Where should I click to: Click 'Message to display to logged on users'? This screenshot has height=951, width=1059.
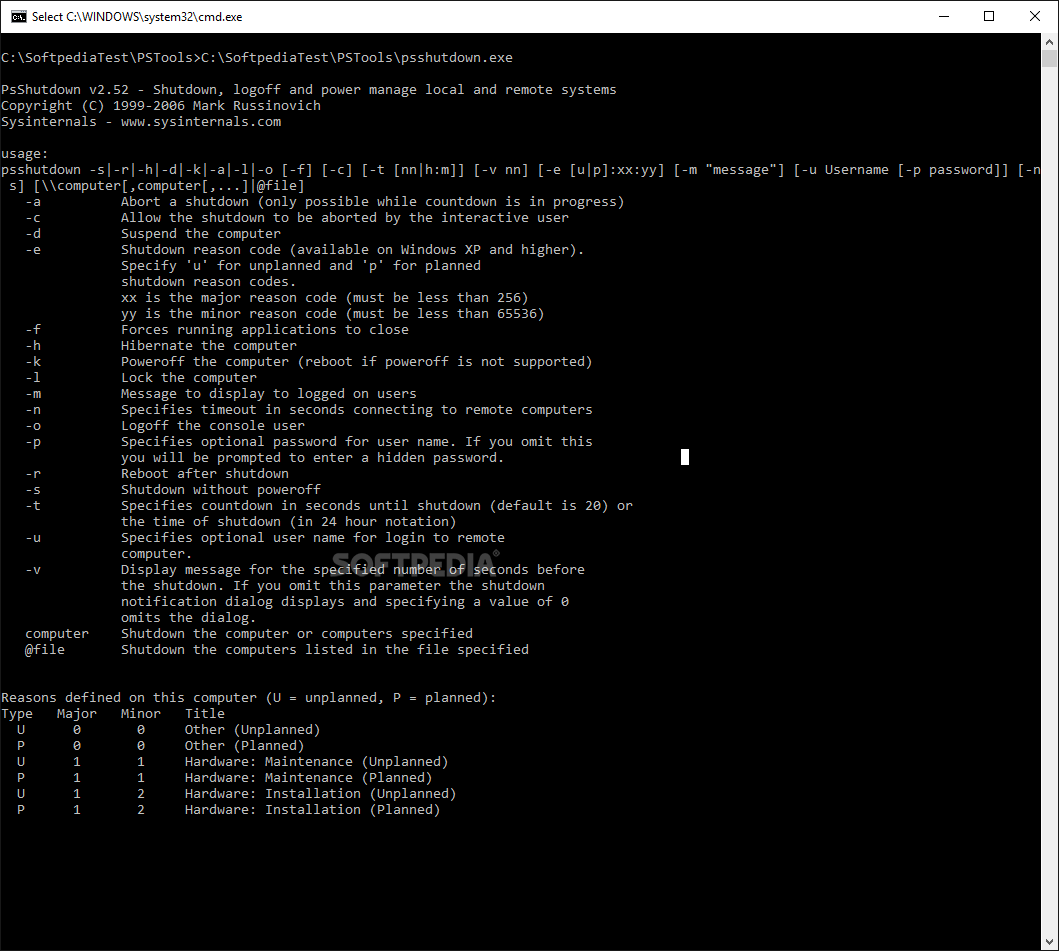click(269, 394)
